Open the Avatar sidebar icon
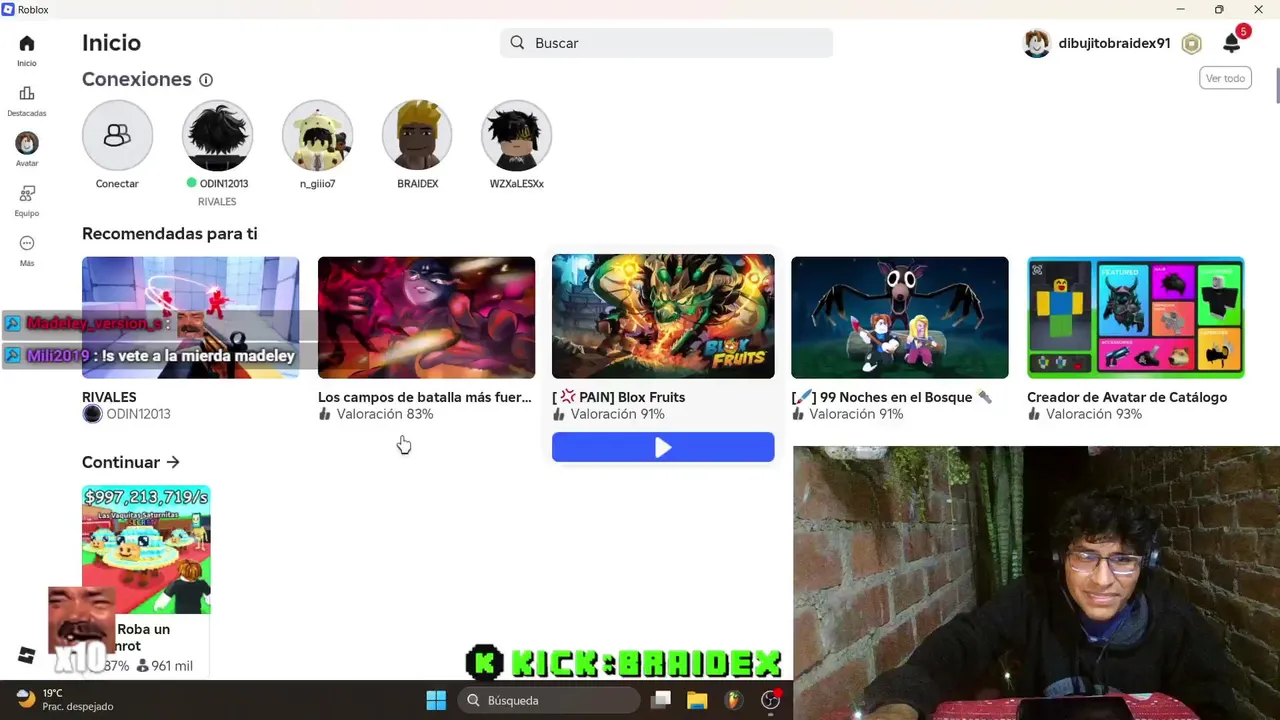The width and height of the screenshot is (1280, 720). (x=27, y=143)
